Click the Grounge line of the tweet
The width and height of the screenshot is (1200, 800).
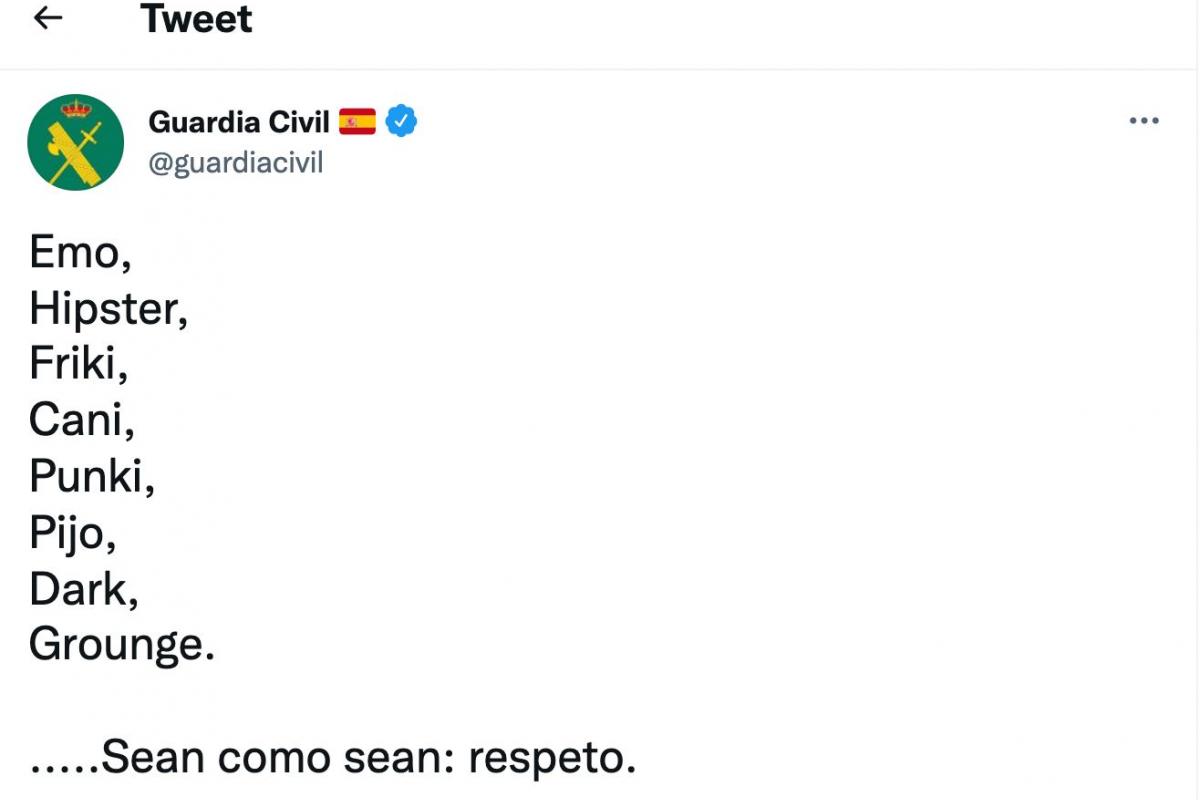(x=120, y=645)
